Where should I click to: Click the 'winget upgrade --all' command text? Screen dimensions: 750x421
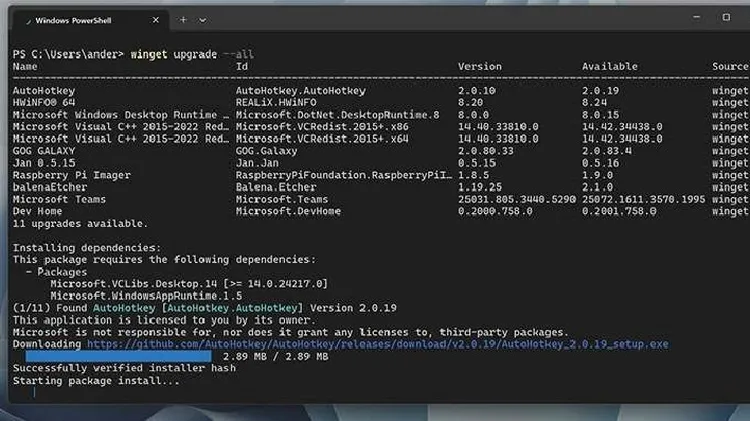pos(192,54)
